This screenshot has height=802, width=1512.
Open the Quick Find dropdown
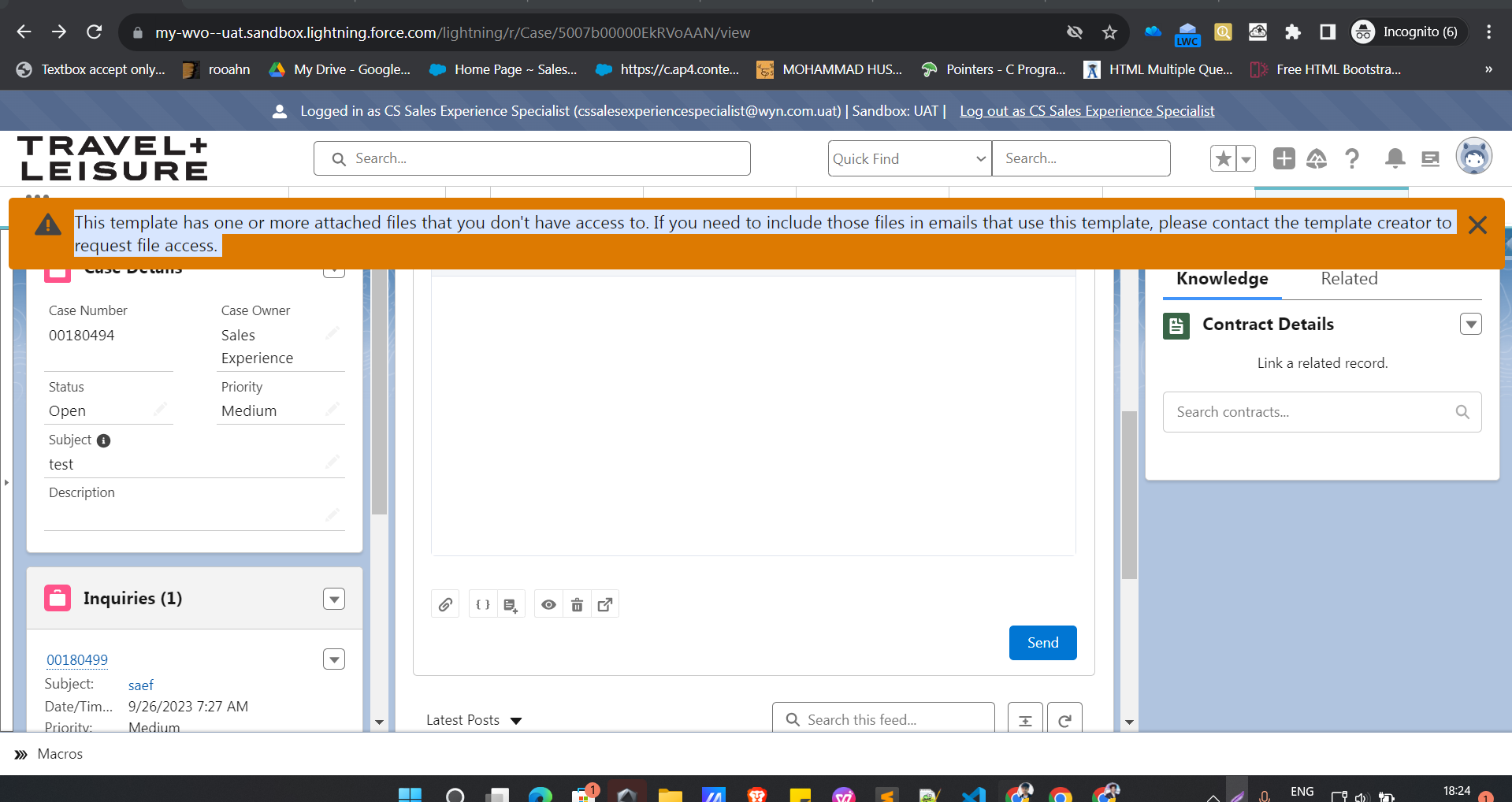[909, 158]
